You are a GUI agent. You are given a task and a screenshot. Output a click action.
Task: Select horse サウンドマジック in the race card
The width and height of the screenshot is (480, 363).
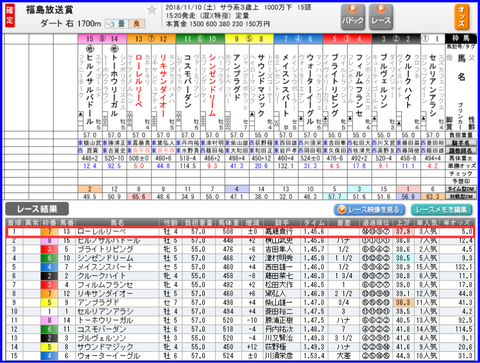coord(261,85)
